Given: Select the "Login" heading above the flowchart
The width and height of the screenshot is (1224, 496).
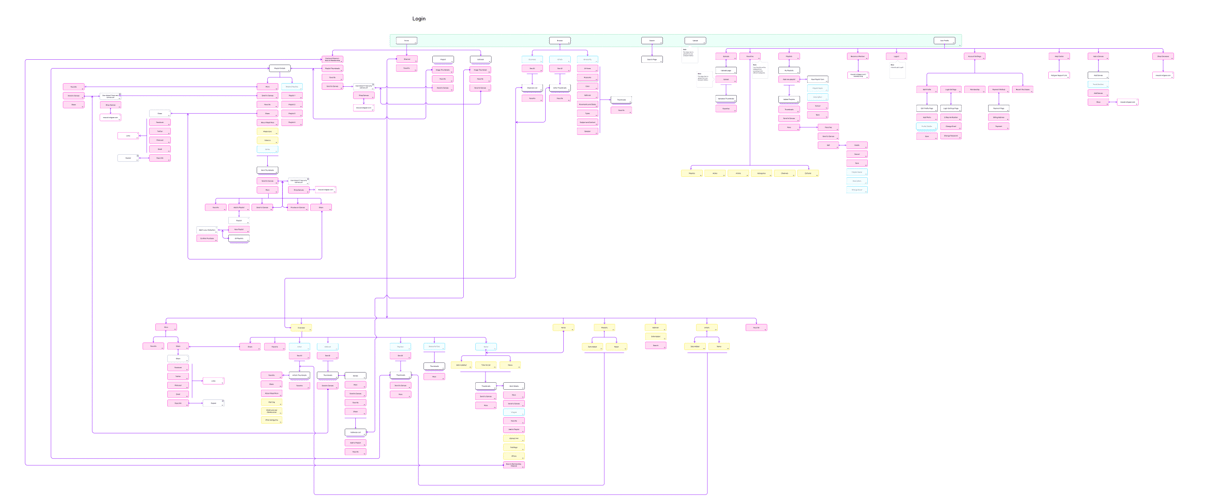Looking at the screenshot, I should [x=419, y=18].
